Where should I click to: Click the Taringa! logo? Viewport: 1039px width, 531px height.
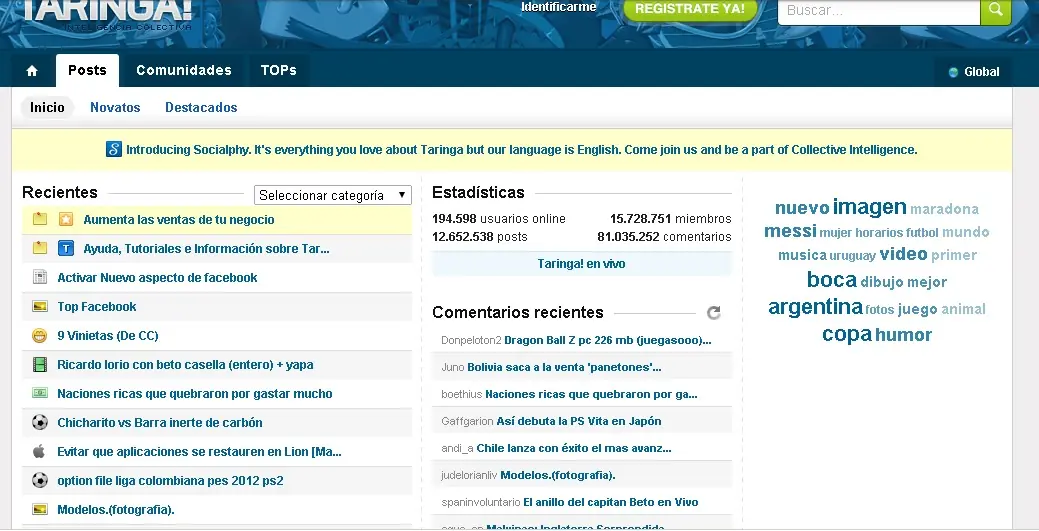coord(107,13)
